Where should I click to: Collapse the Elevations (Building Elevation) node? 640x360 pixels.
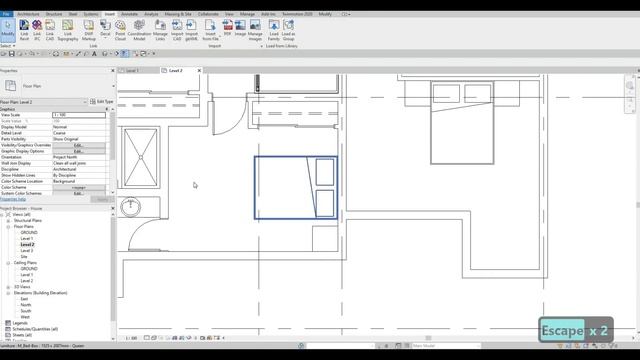8,293
